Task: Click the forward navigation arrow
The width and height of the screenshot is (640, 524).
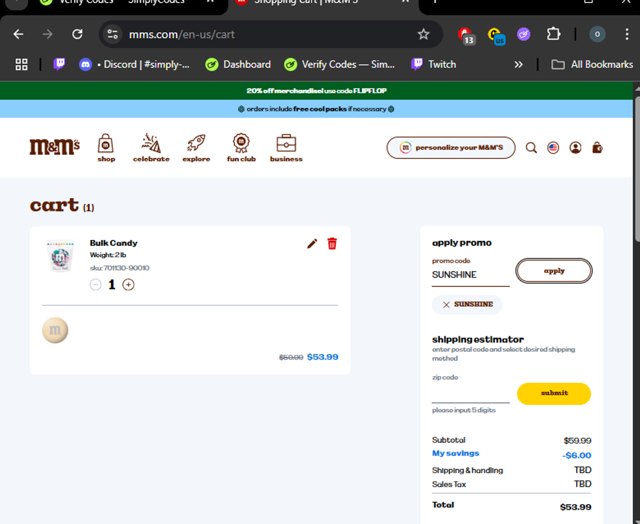Action: [x=47, y=34]
